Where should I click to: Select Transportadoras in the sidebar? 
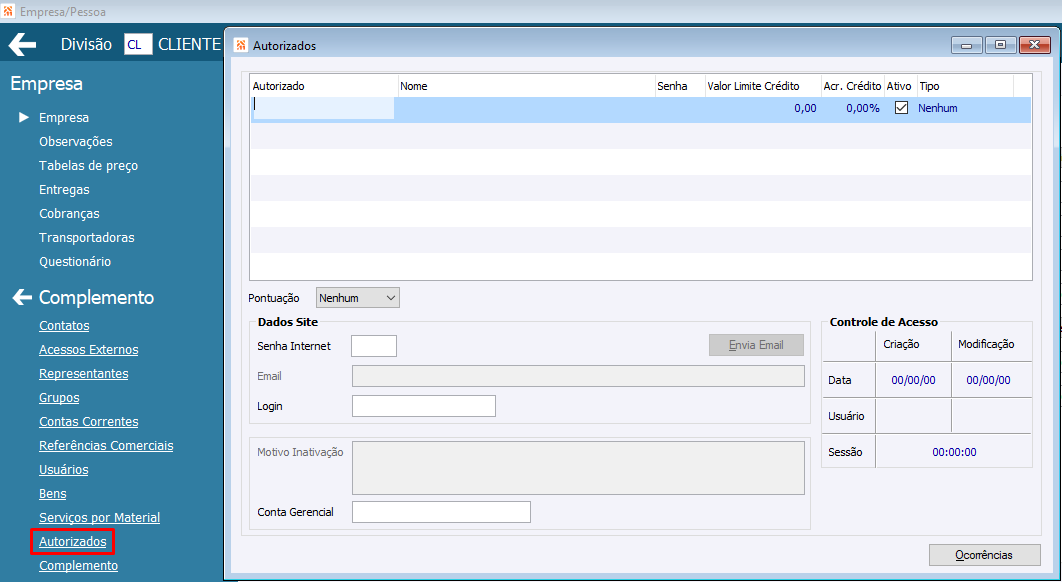coord(87,238)
